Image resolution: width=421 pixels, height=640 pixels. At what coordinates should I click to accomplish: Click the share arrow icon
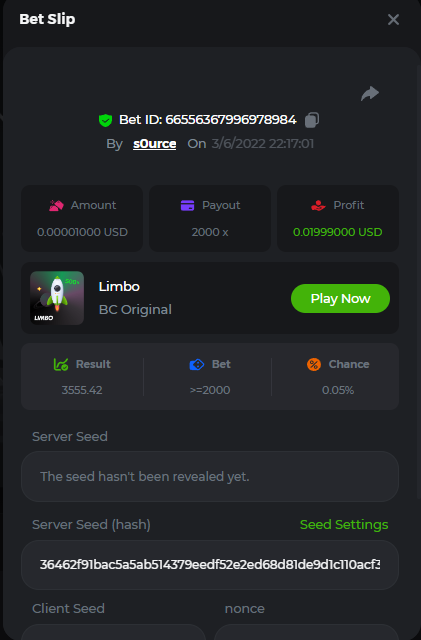[x=370, y=93]
